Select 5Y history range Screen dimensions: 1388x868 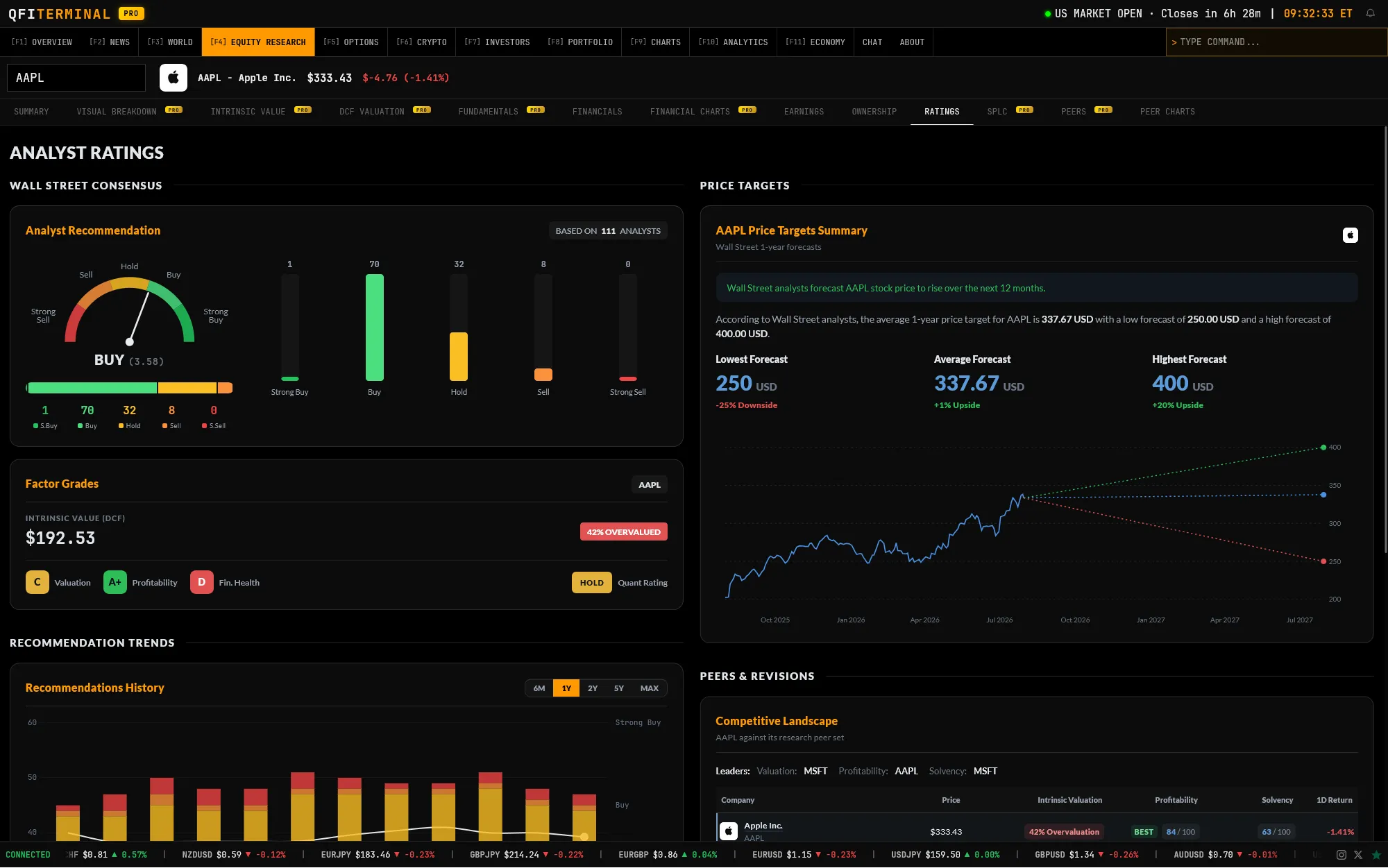click(x=619, y=688)
